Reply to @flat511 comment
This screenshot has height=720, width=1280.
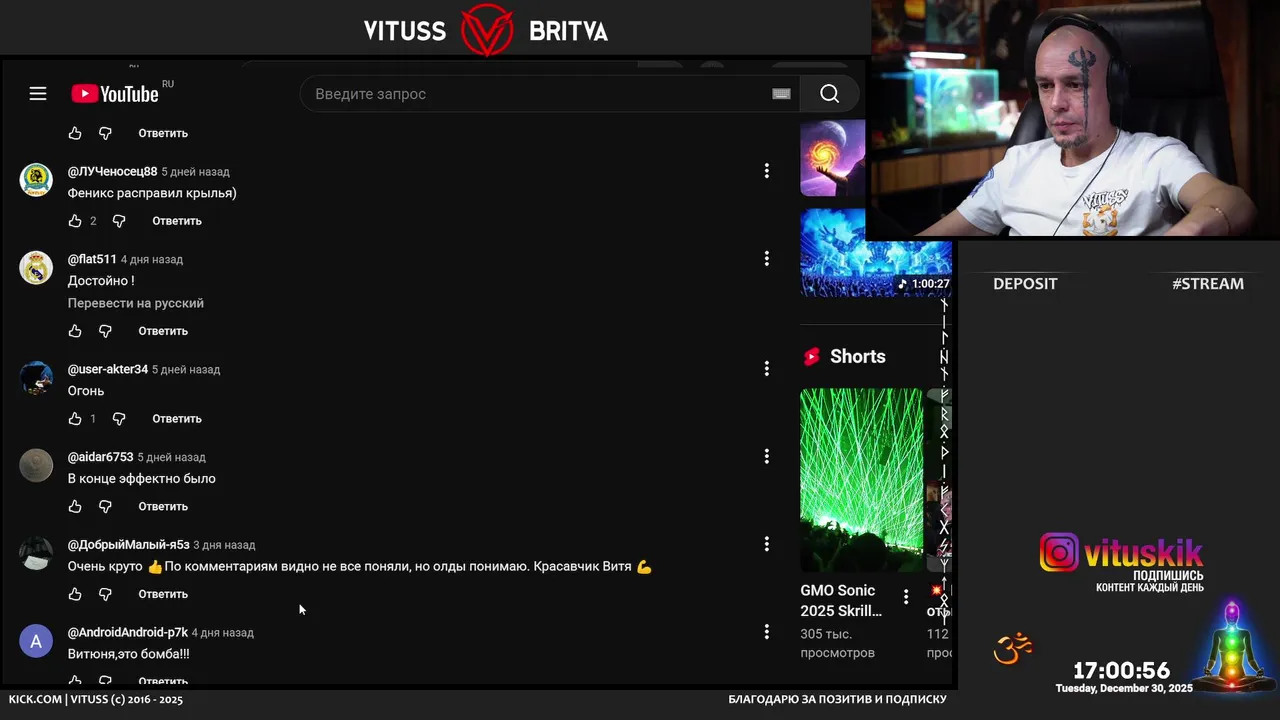(x=163, y=331)
